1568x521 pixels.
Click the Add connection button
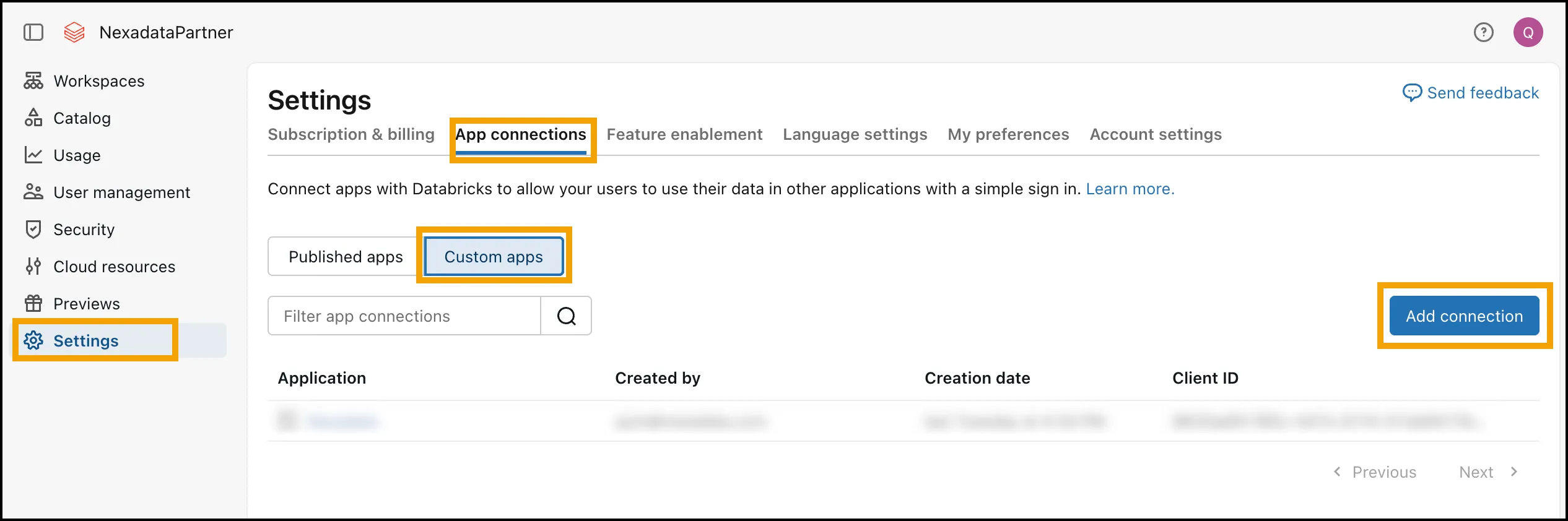[1464, 316]
